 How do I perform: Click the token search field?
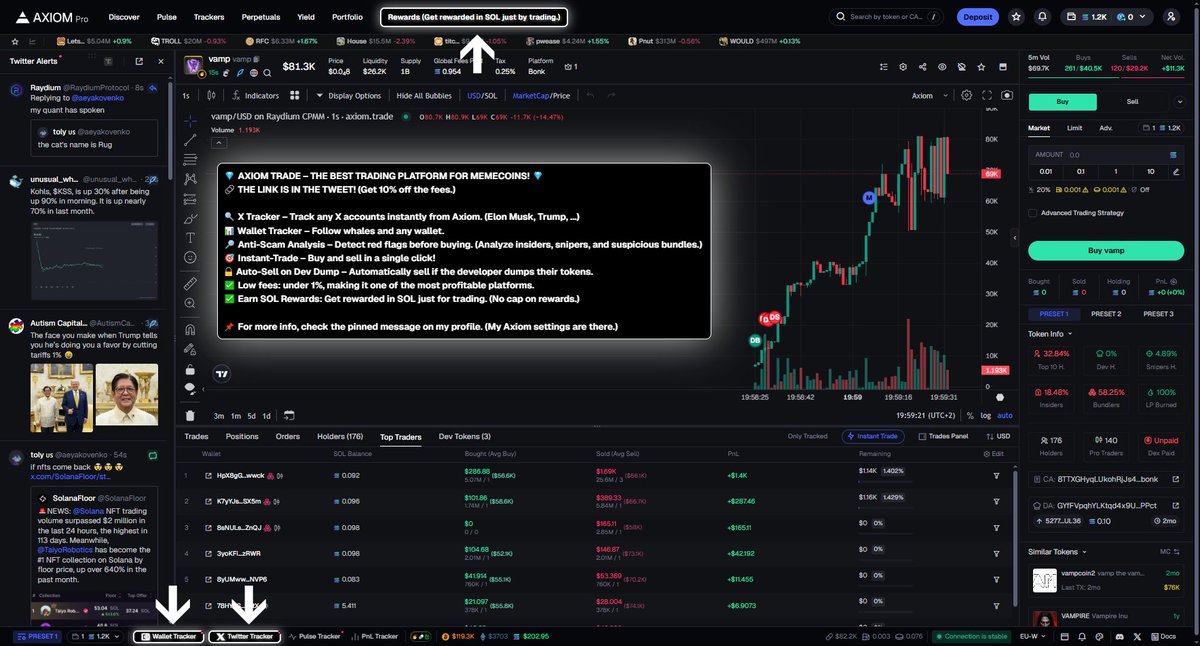[x=886, y=17]
